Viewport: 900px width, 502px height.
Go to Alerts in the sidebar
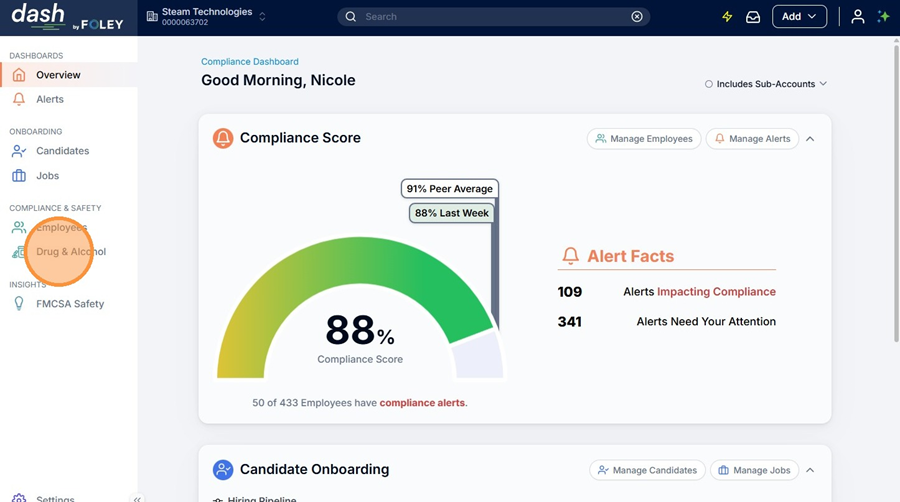point(50,99)
